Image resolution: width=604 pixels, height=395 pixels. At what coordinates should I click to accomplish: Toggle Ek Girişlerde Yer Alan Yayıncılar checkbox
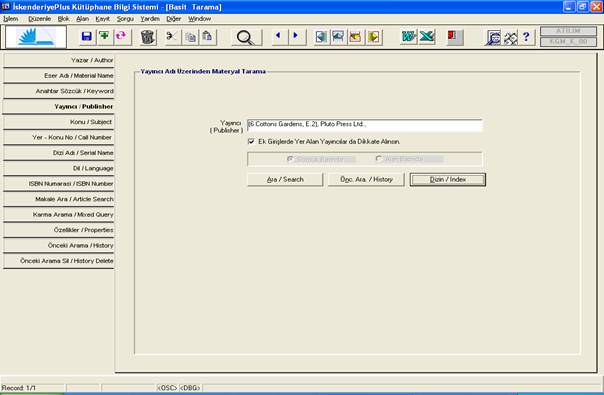pos(251,141)
